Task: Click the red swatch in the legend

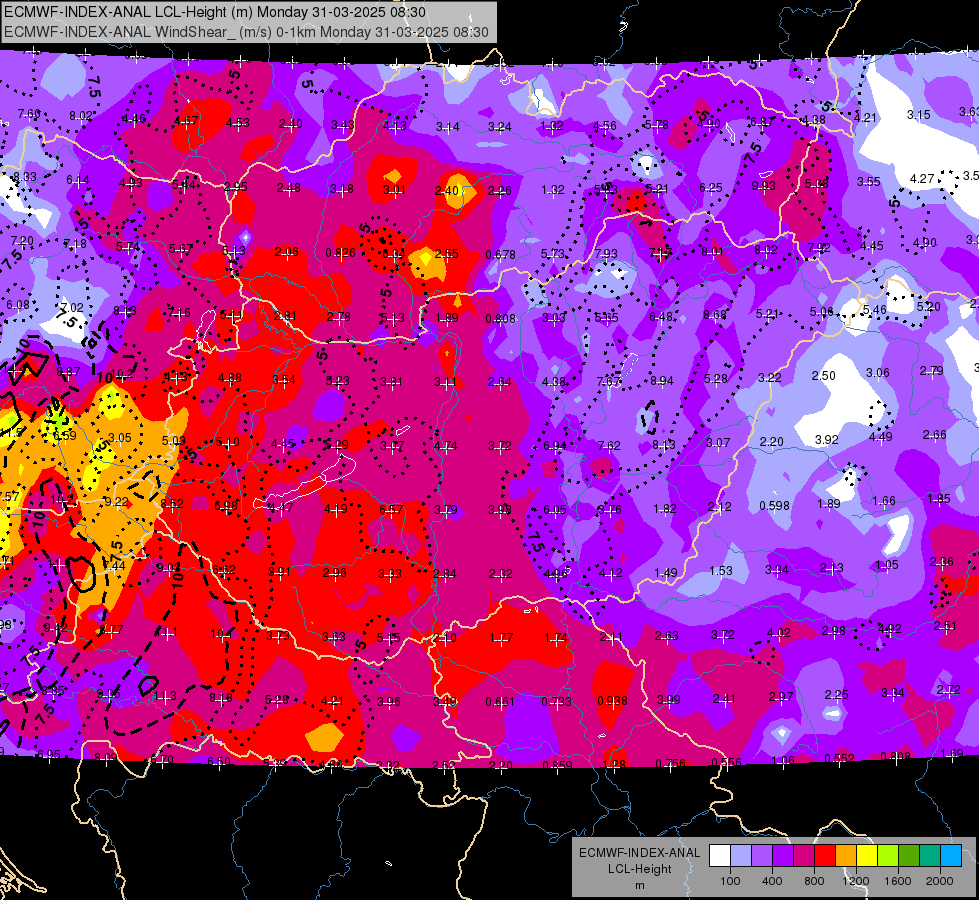Action: pos(825,856)
